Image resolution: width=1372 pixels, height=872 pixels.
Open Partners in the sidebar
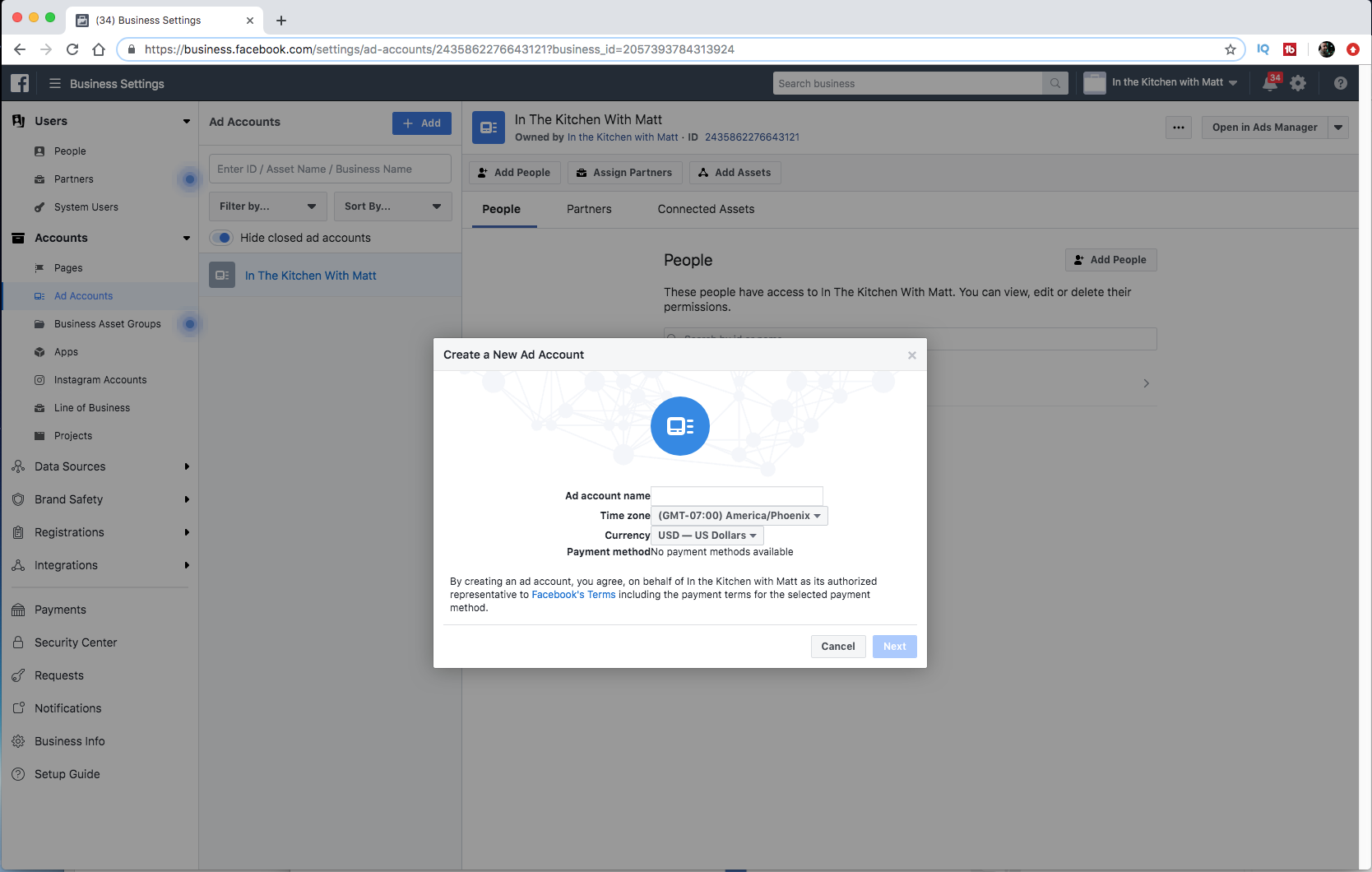(x=74, y=179)
